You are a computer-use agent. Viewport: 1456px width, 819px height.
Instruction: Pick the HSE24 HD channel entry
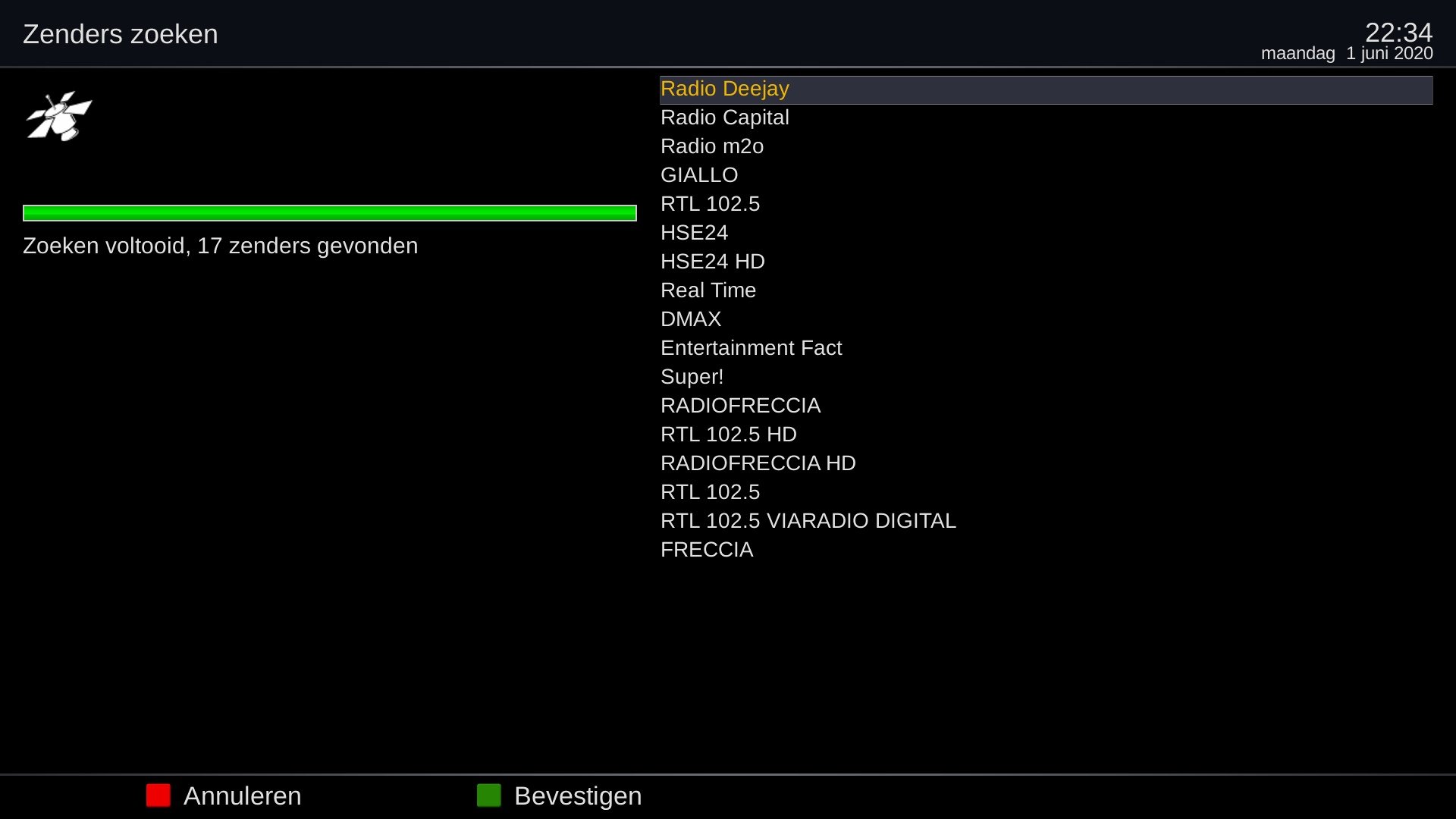(x=1046, y=262)
